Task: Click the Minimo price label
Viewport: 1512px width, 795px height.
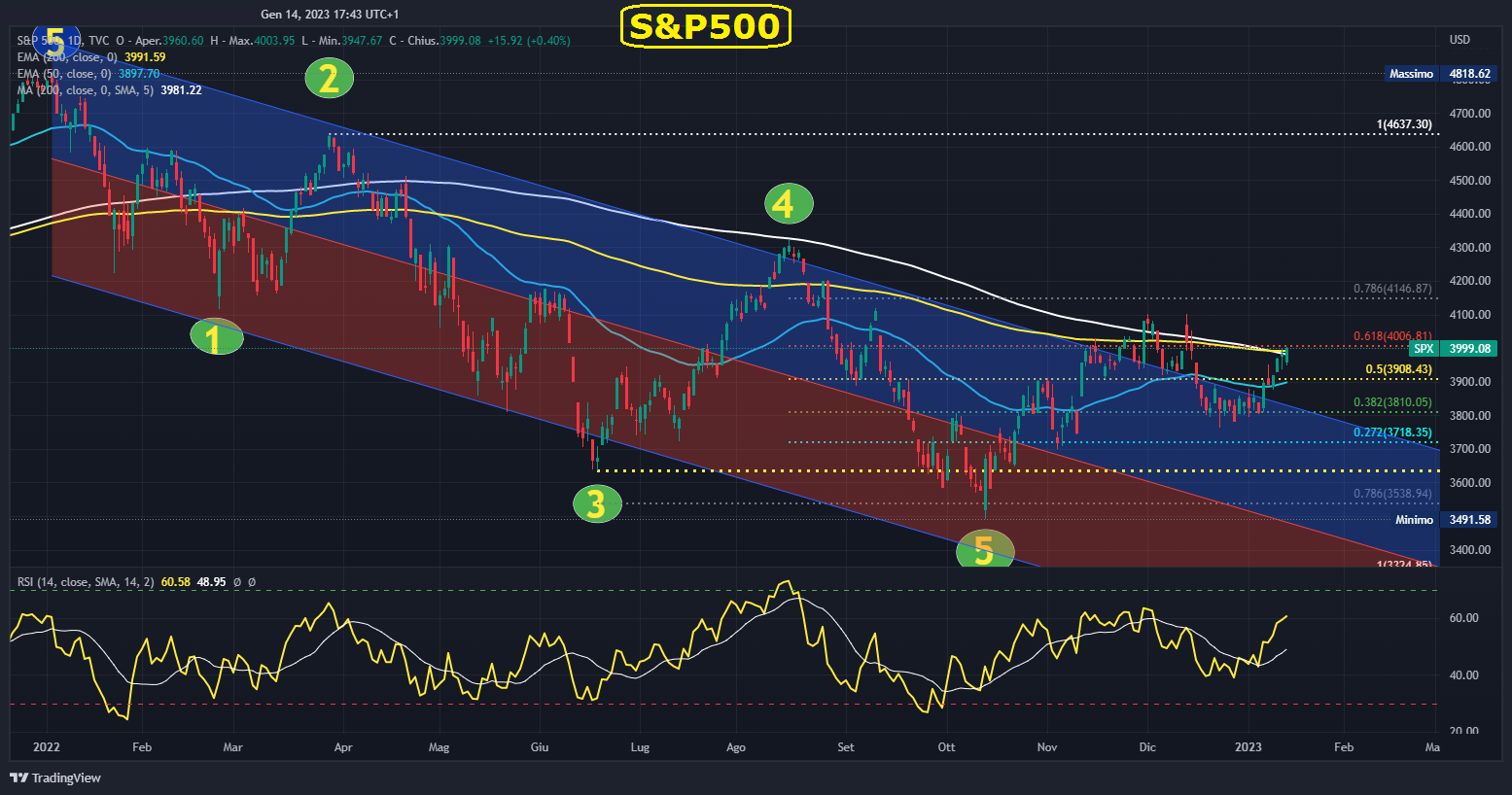Action: coord(1414,520)
